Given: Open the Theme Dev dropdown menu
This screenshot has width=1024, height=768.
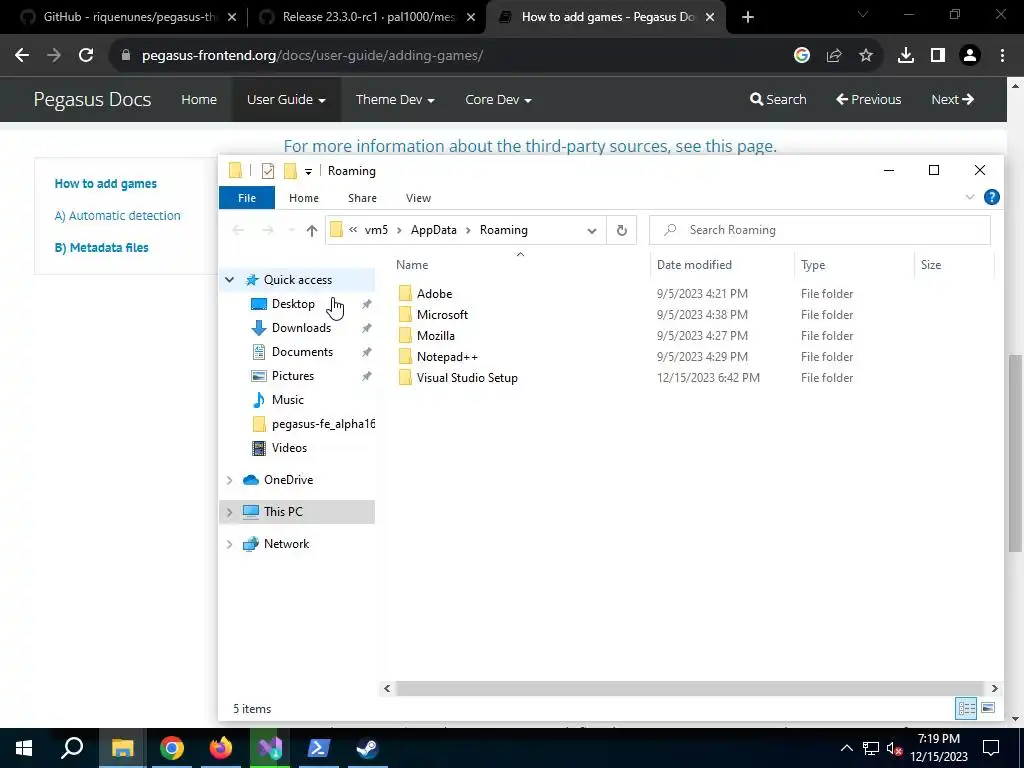Looking at the screenshot, I should pyautogui.click(x=394, y=99).
